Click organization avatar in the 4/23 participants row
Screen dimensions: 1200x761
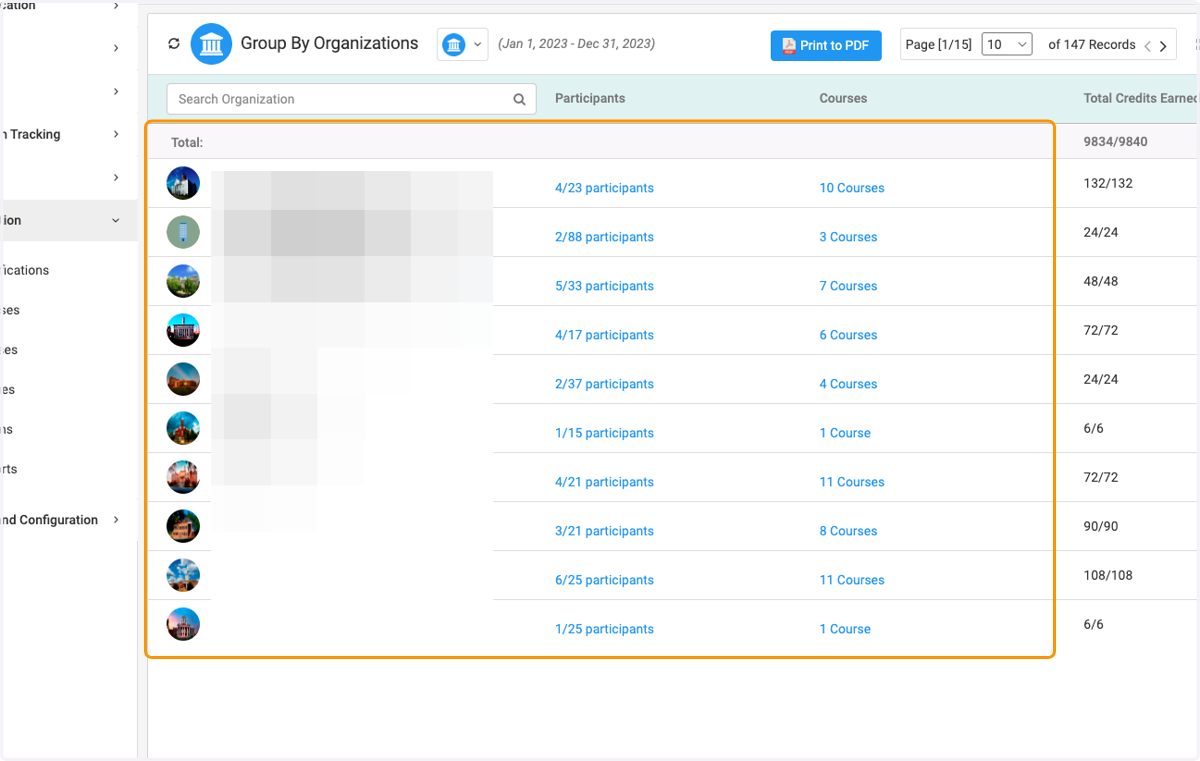pyautogui.click(x=183, y=183)
